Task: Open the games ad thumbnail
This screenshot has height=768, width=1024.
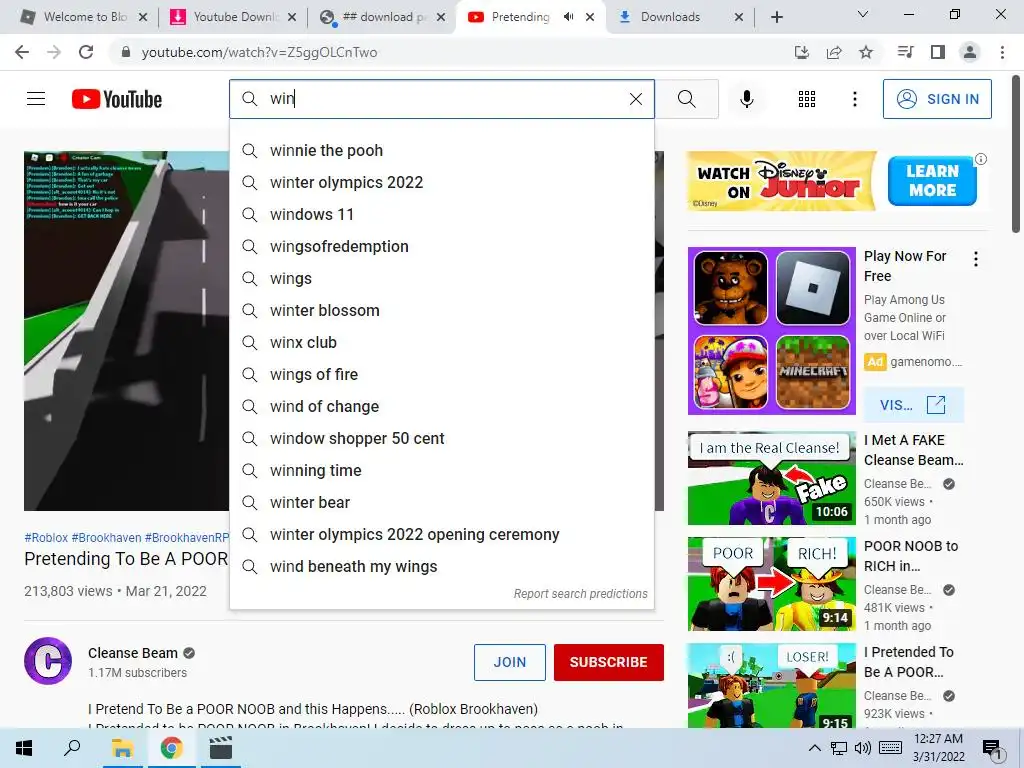Action: point(771,330)
